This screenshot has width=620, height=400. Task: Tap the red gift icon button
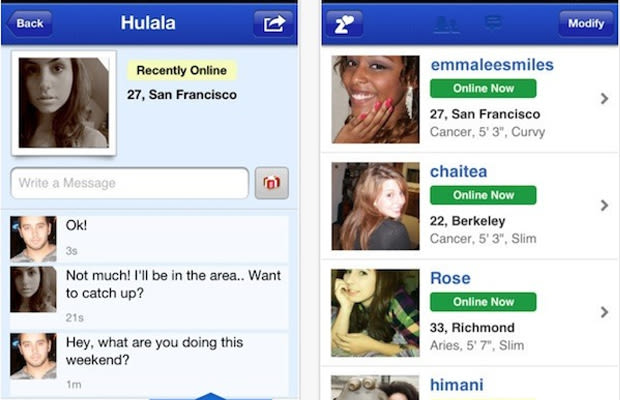tap(272, 183)
